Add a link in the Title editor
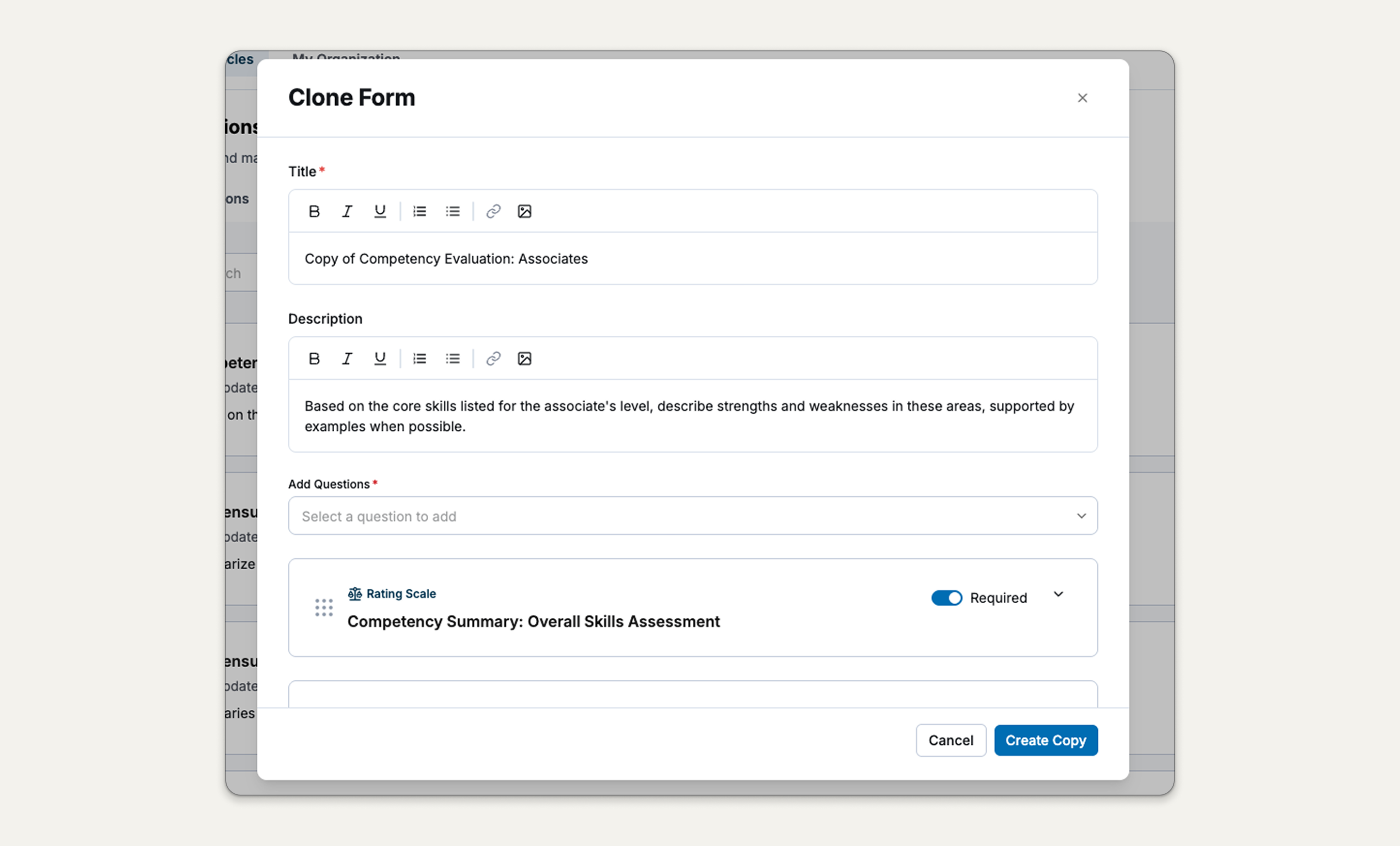The image size is (1400, 846). click(493, 211)
